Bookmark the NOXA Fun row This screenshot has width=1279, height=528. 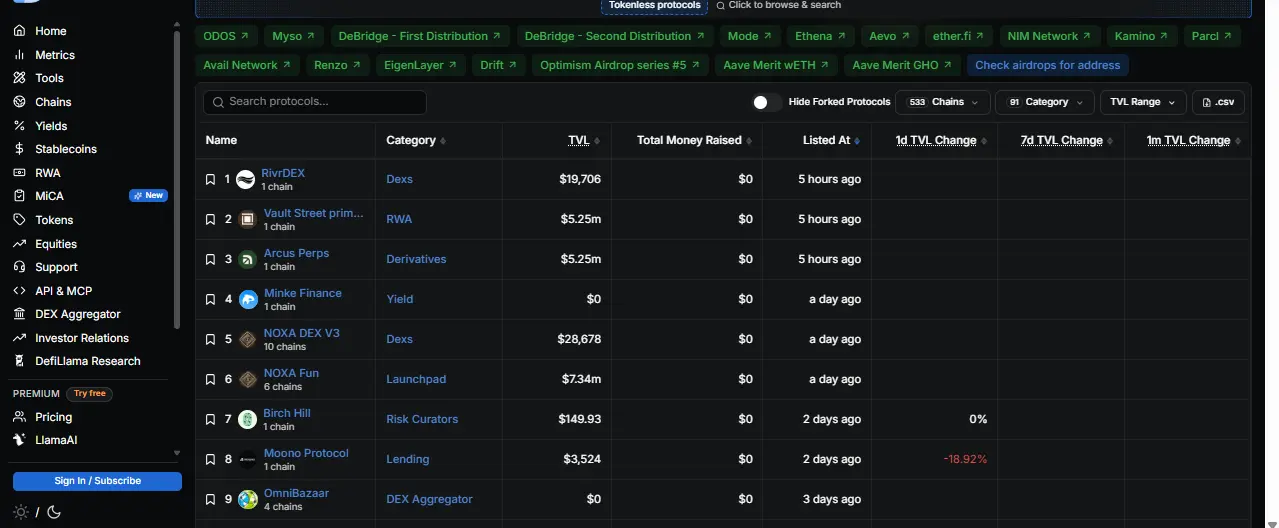(x=210, y=379)
